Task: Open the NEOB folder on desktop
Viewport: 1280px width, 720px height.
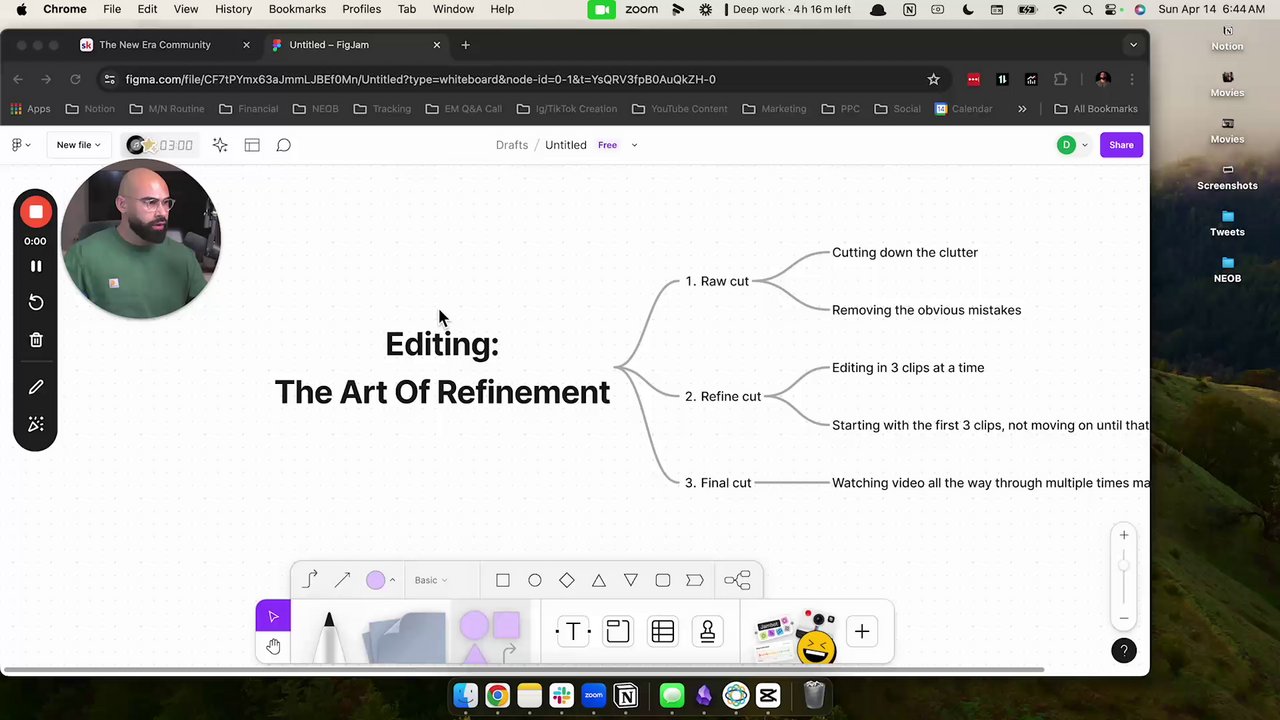Action: pos(1227,268)
